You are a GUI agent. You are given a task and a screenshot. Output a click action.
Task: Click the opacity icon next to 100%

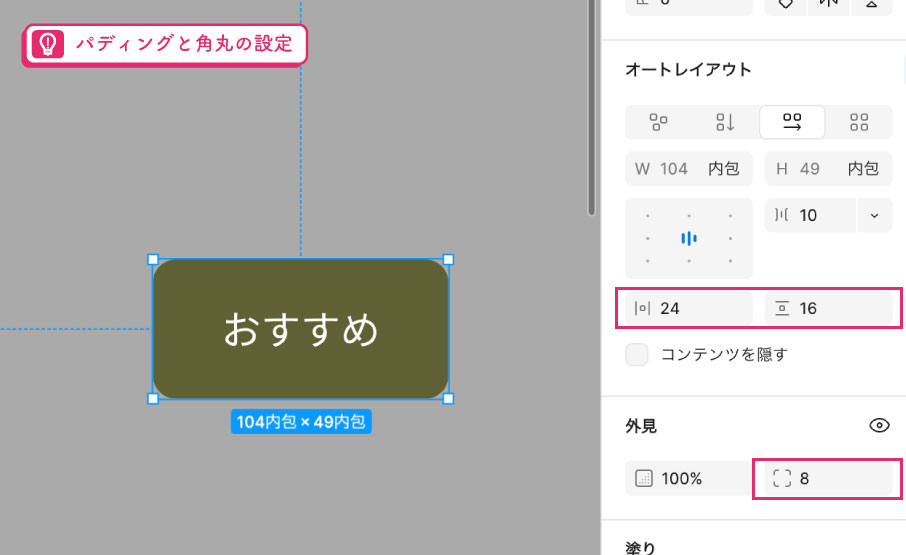644,478
